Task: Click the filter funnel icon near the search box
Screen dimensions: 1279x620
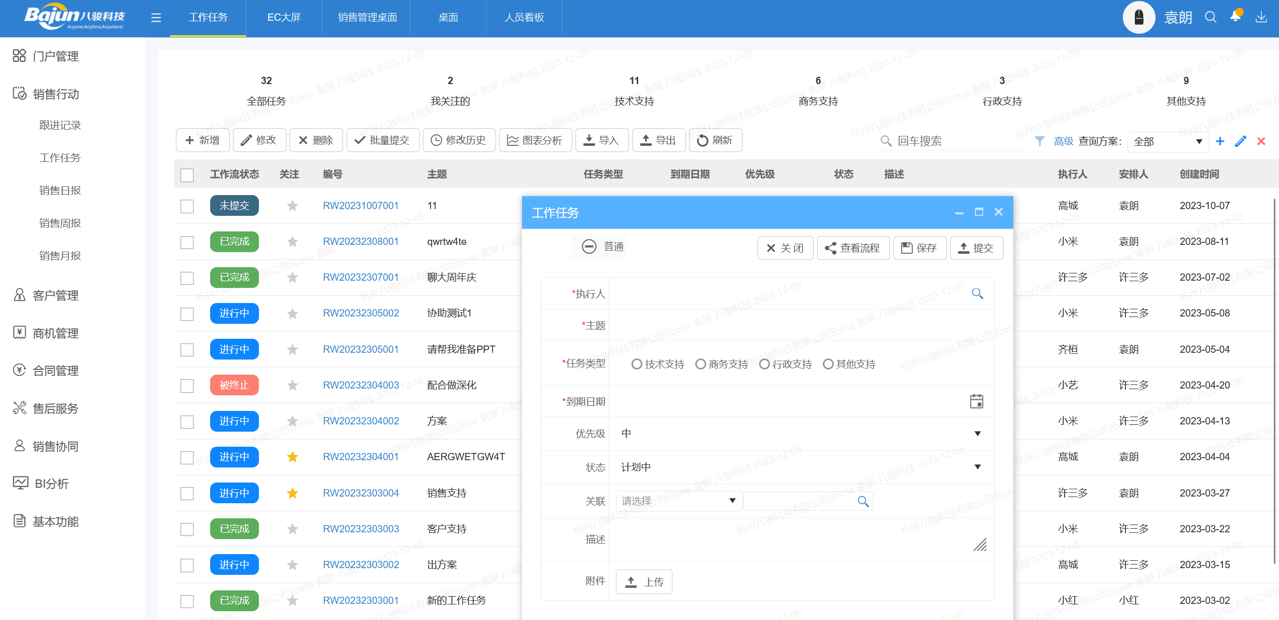Action: pos(1040,140)
